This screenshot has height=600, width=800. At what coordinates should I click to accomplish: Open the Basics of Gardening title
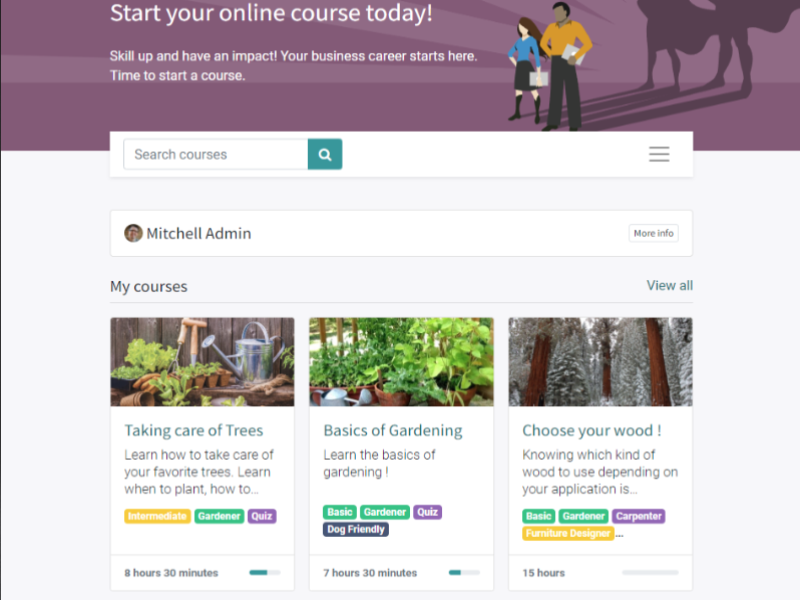point(393,431)
